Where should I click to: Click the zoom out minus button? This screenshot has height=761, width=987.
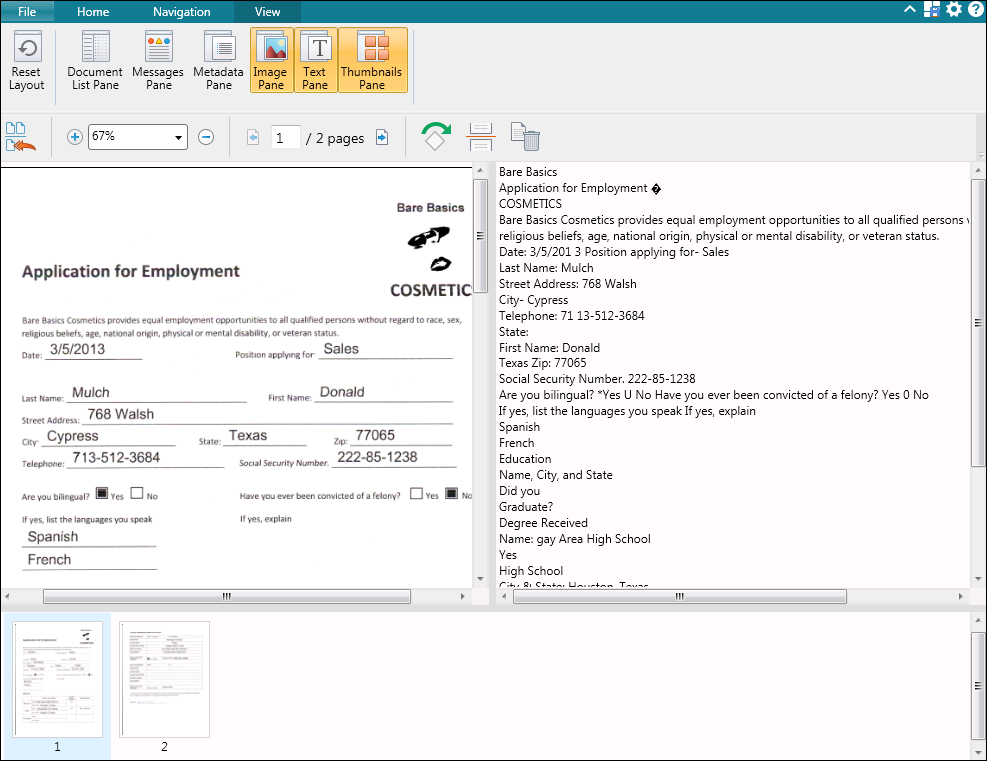click(206, 138)
